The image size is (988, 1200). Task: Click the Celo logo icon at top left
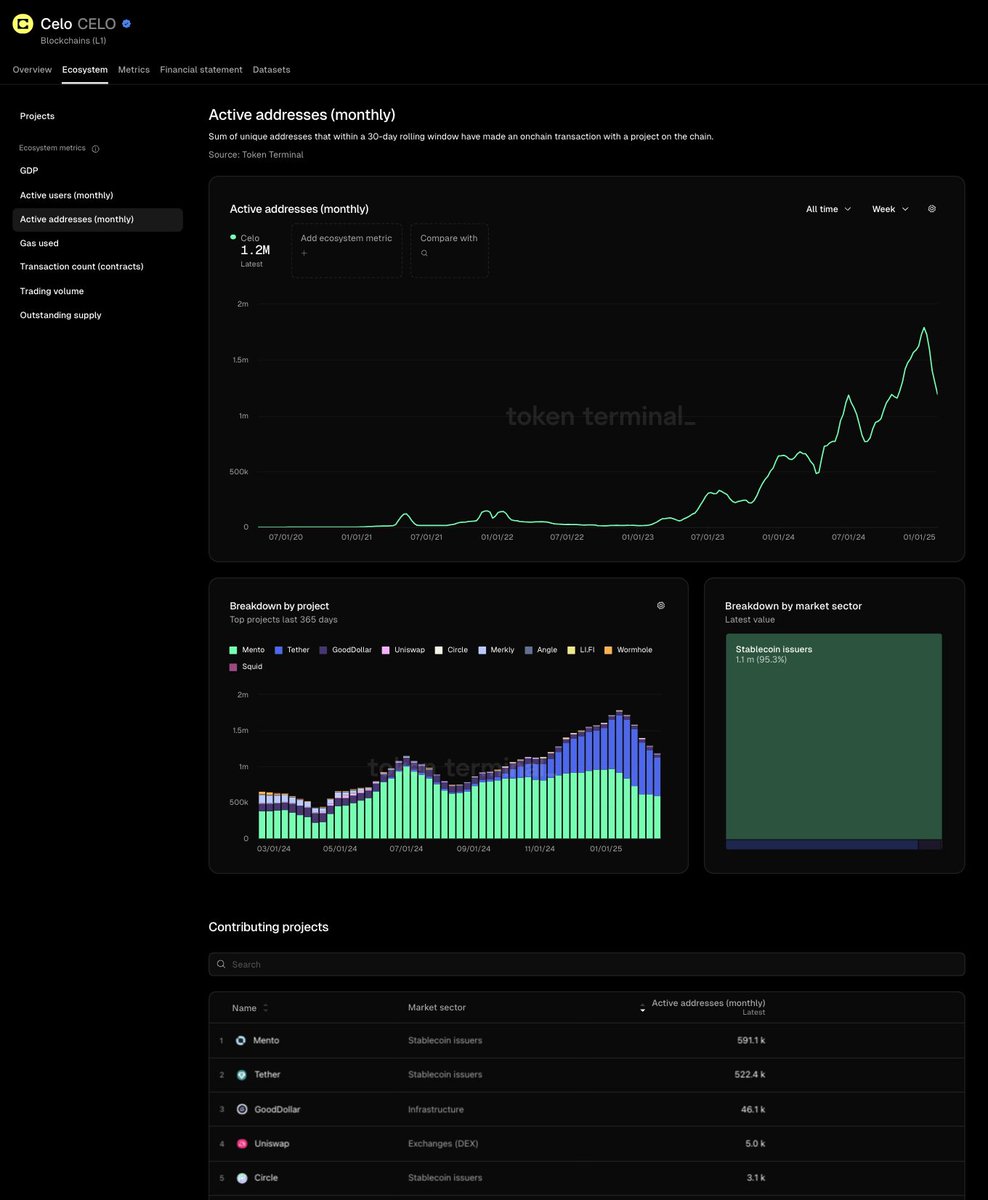pos(22,23)
